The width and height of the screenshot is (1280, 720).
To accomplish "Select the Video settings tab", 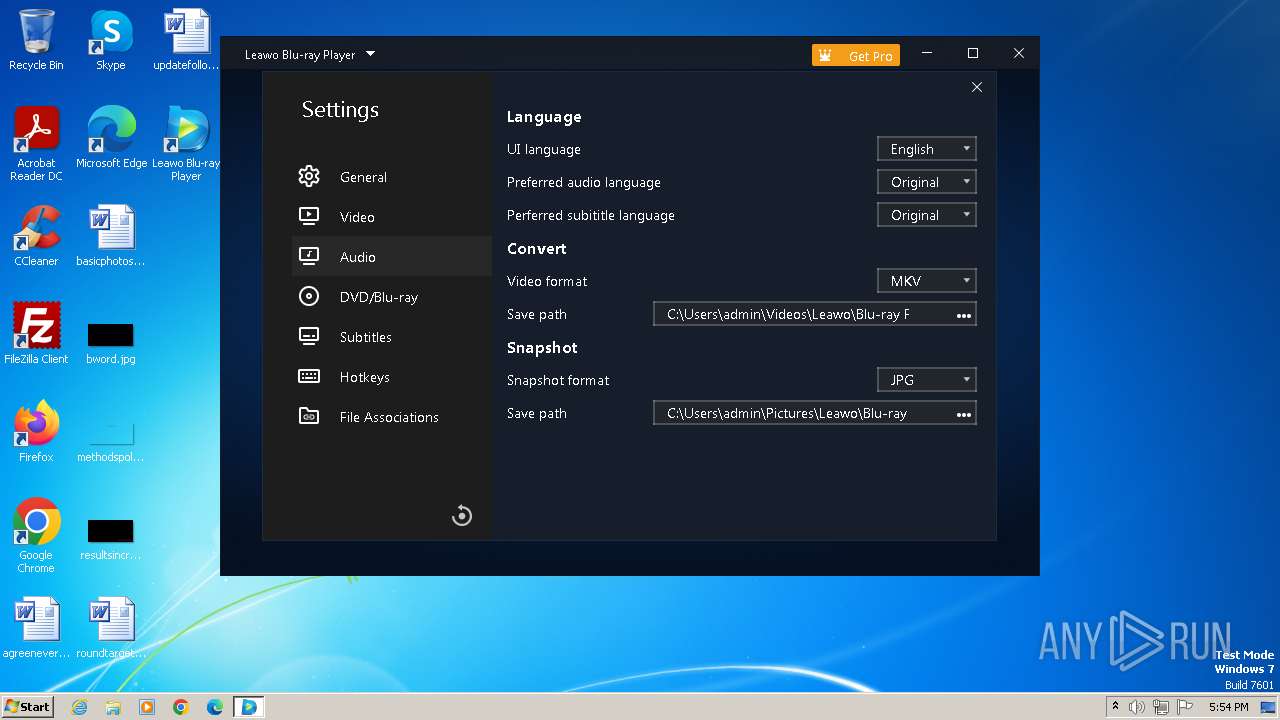I will click(392, 217).
